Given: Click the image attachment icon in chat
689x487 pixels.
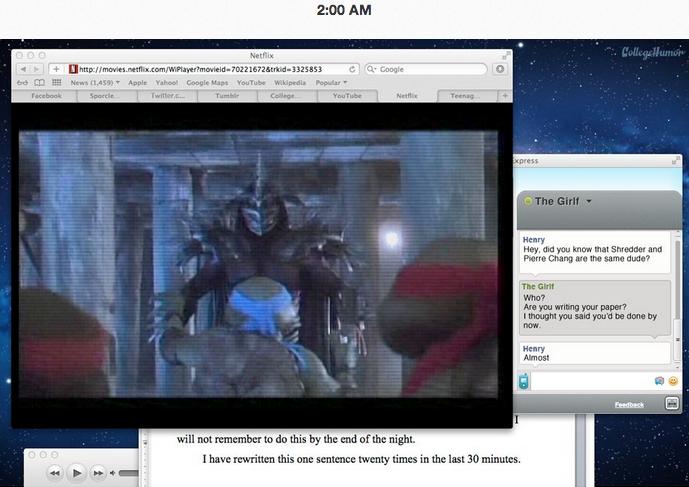Looking at the screenshot, I should pyautogui.click(x=659, y=381).
